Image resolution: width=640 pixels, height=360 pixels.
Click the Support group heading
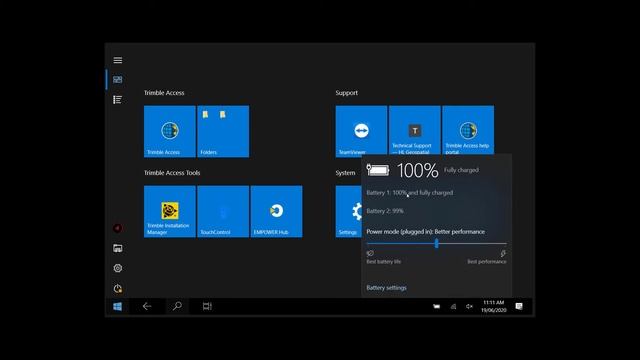coord(347,93)
